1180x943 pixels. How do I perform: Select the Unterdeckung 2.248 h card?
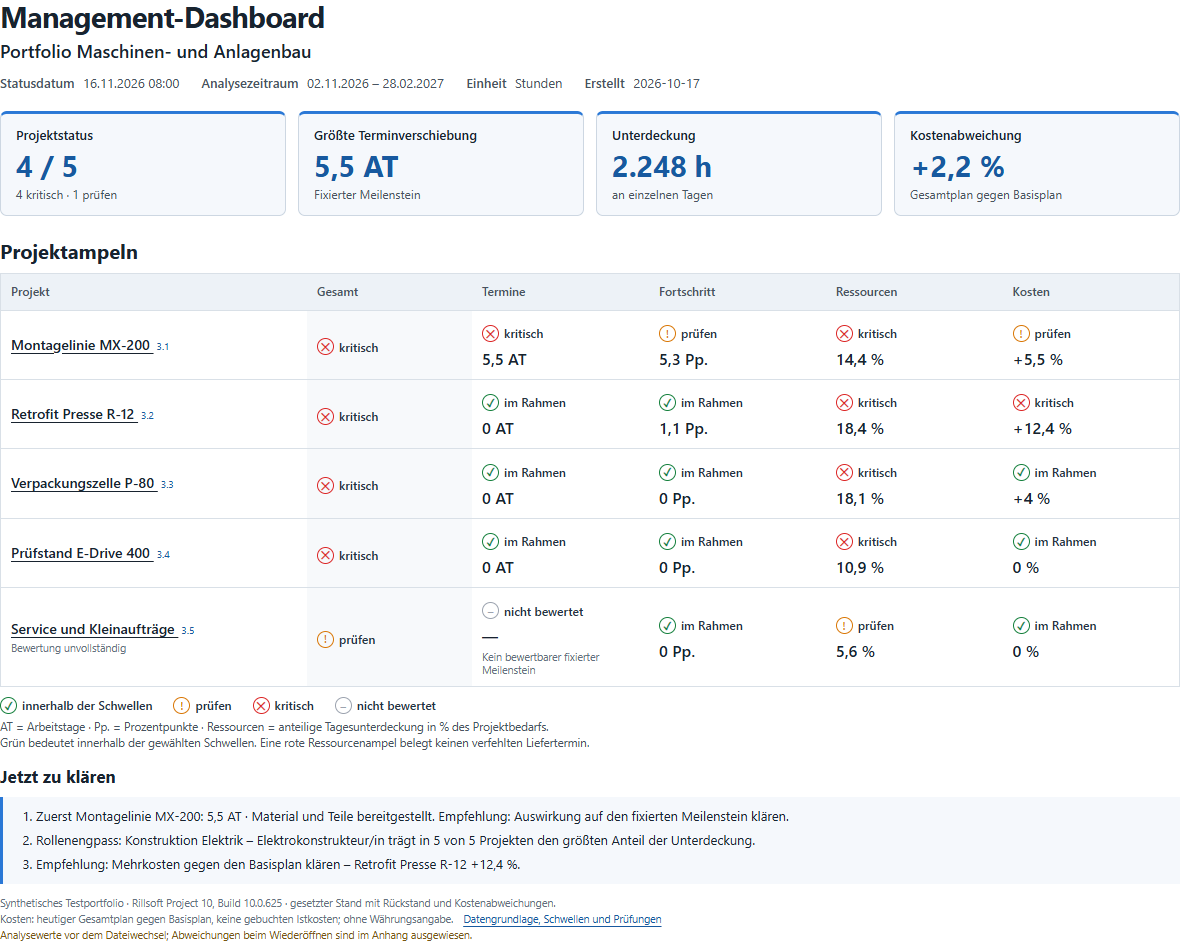point(739,163)
